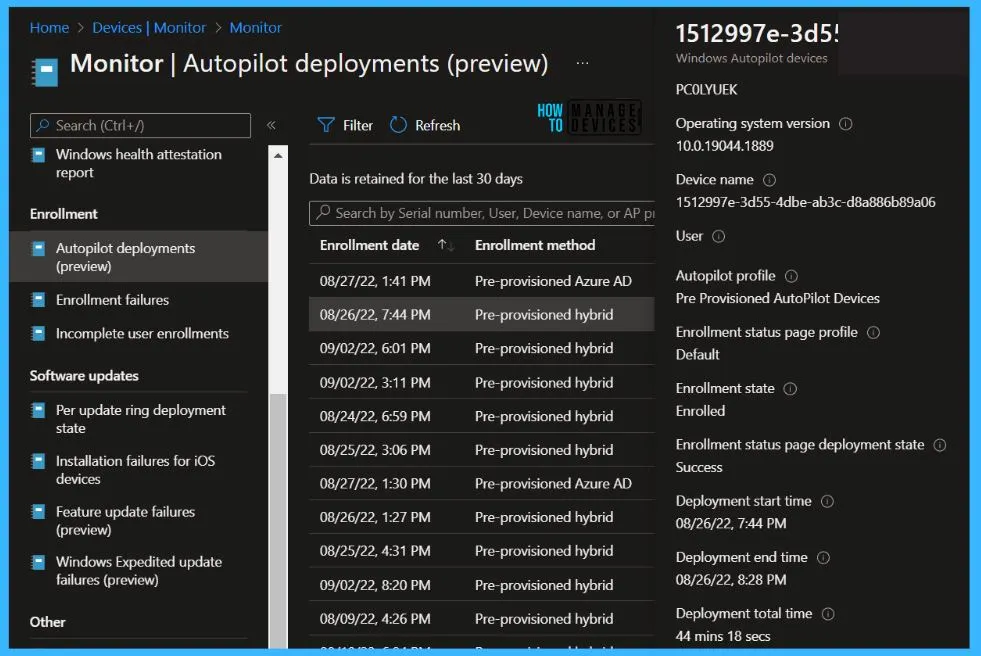Focus the Search by Serial number field
Image resolution: width=981 pixels, height=656 pixels.
pyautogui.click(x=482, y=213)
